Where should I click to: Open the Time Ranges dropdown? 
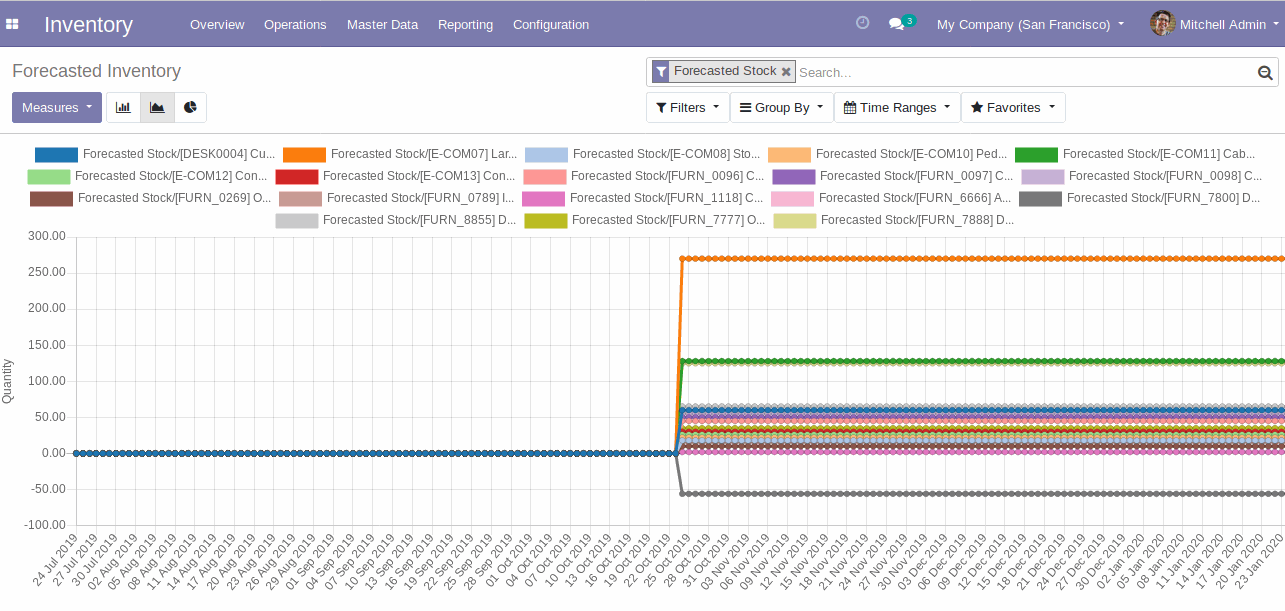pos(897,108)
